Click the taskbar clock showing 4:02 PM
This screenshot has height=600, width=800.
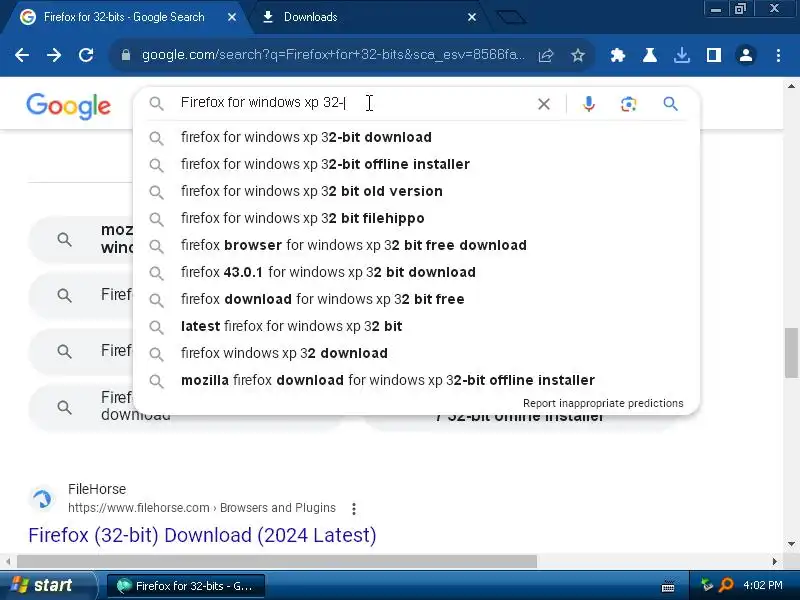pyautogui.click(x=763, y=585)
